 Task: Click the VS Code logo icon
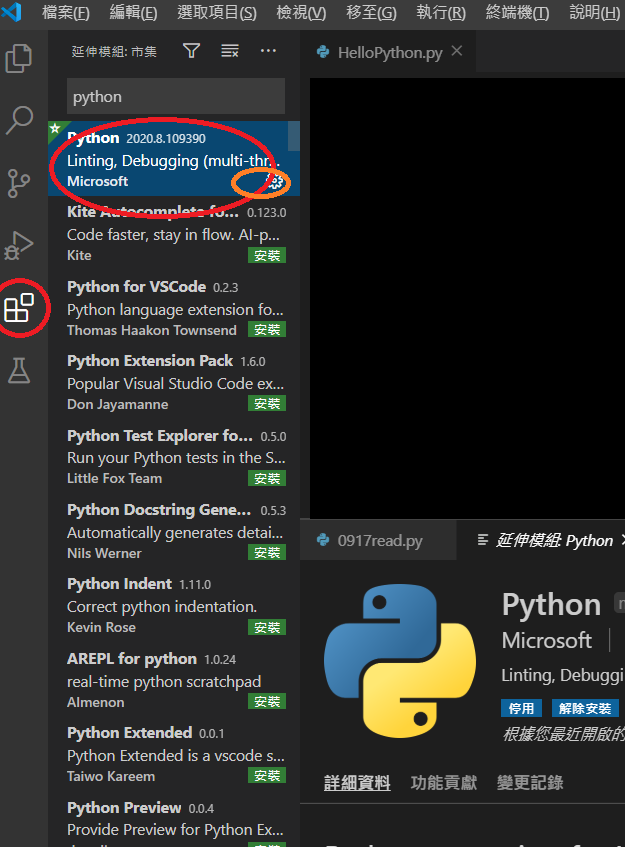(12, 12)
